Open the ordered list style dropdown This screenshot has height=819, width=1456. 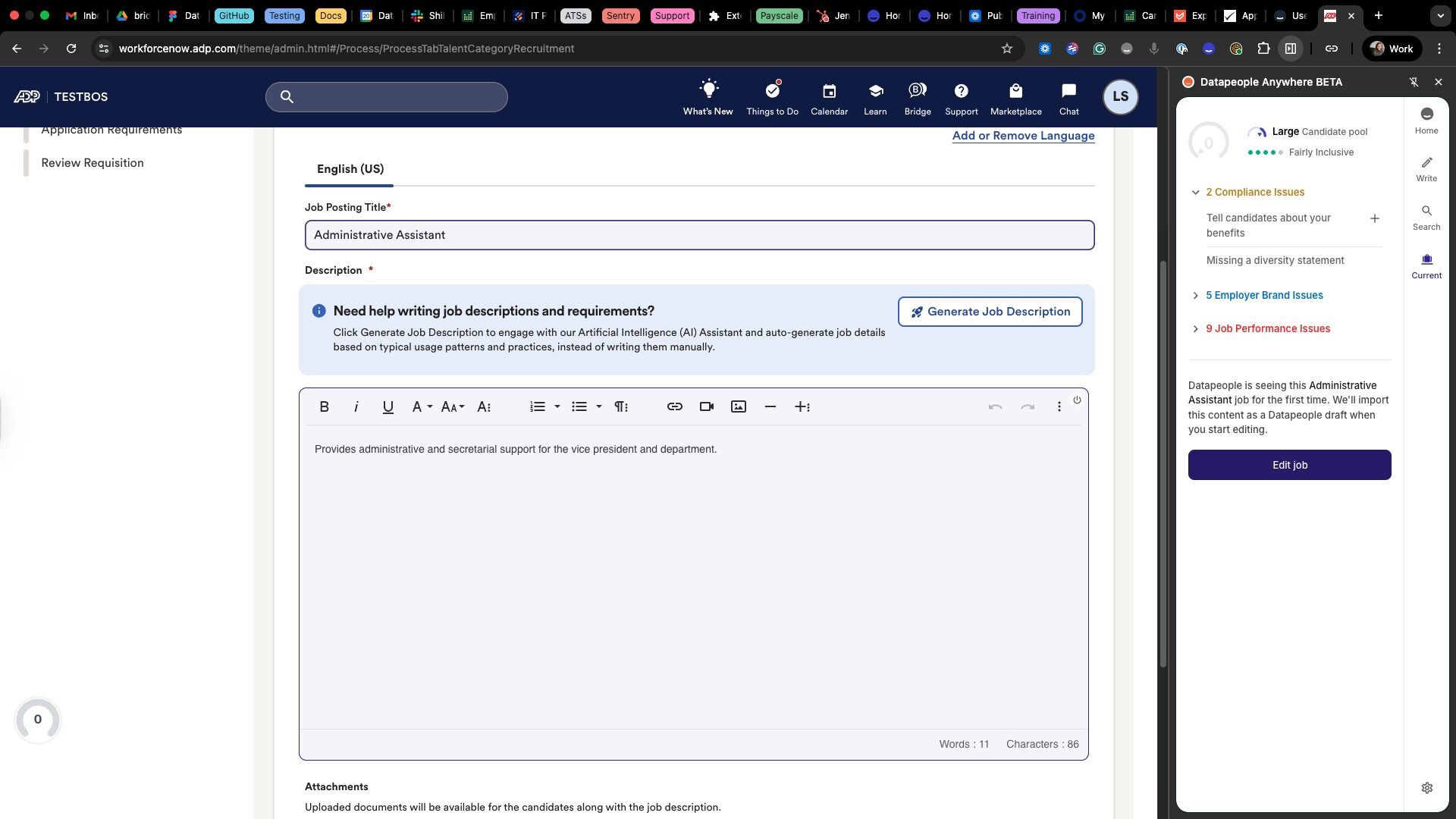point(557,407)
